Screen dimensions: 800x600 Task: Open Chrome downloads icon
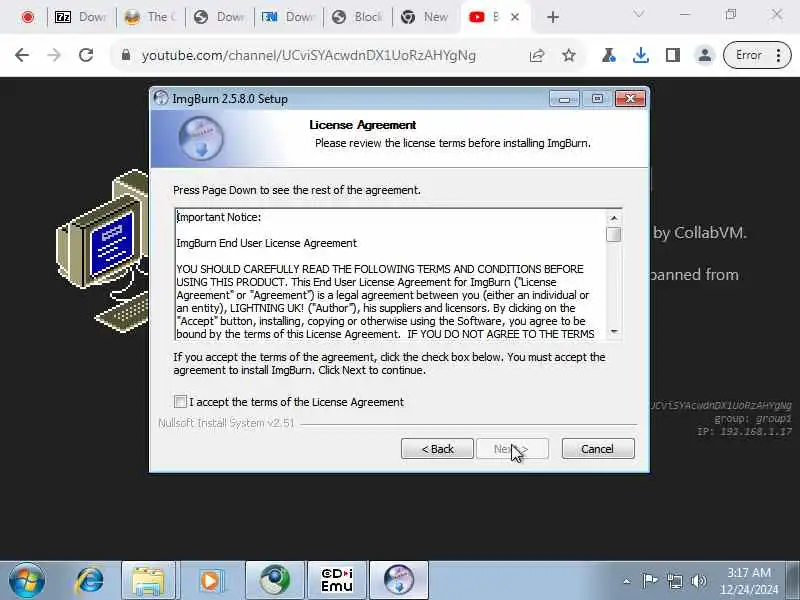coord(640,55)
